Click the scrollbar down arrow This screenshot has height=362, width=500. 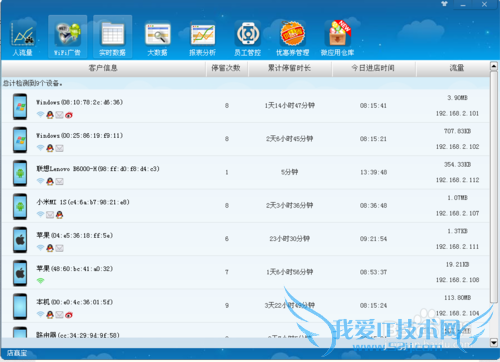[x=494, y=342]
